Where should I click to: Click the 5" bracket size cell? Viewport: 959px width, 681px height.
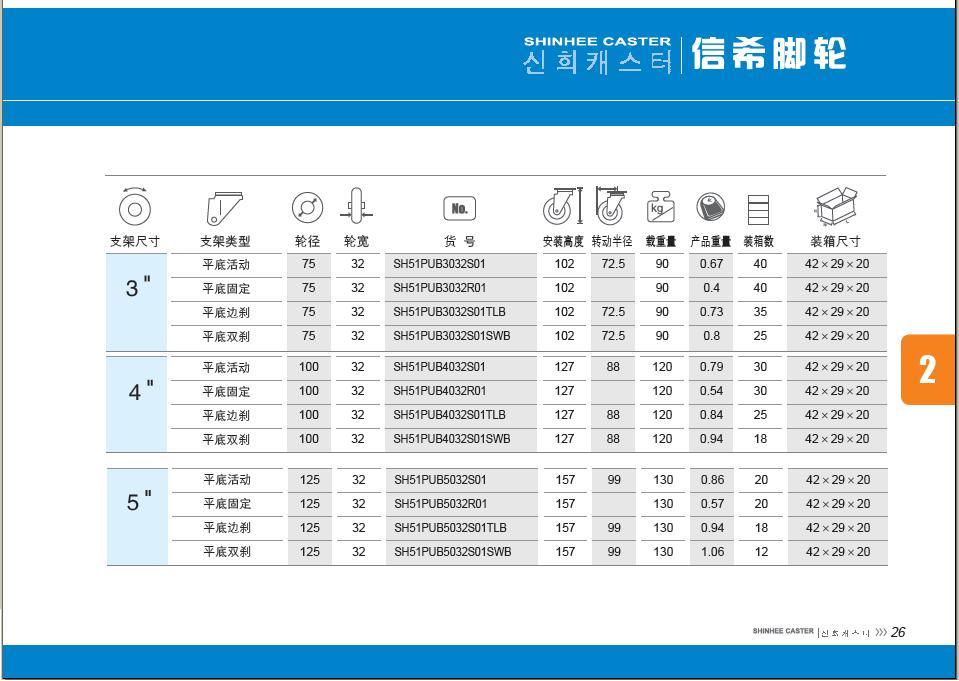138,503
